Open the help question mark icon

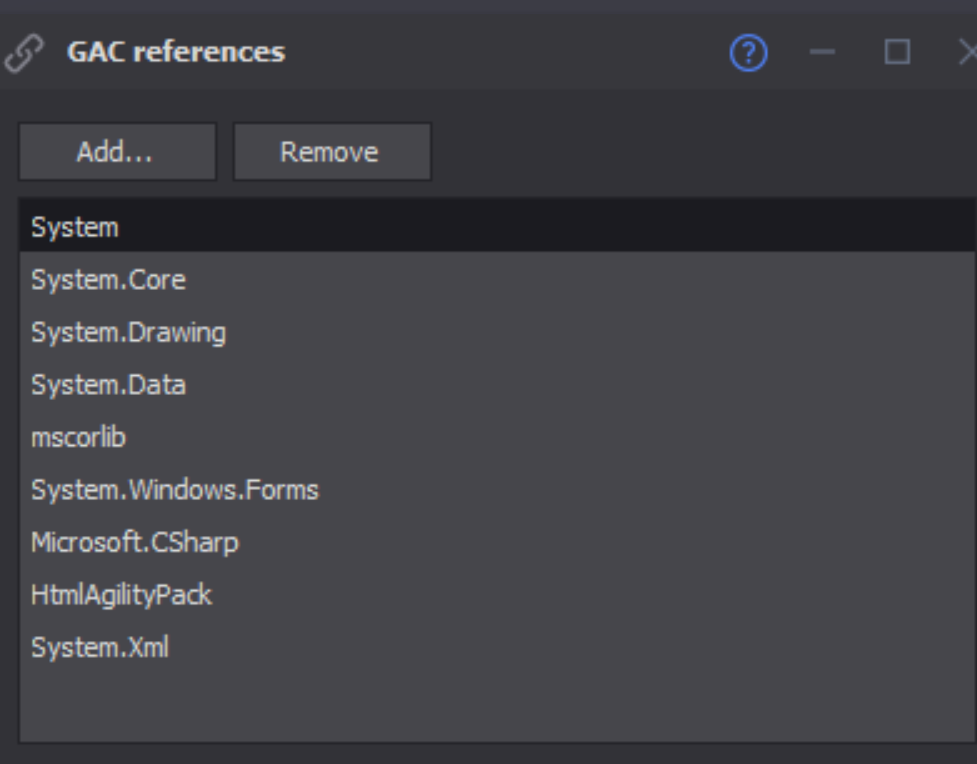748,52
